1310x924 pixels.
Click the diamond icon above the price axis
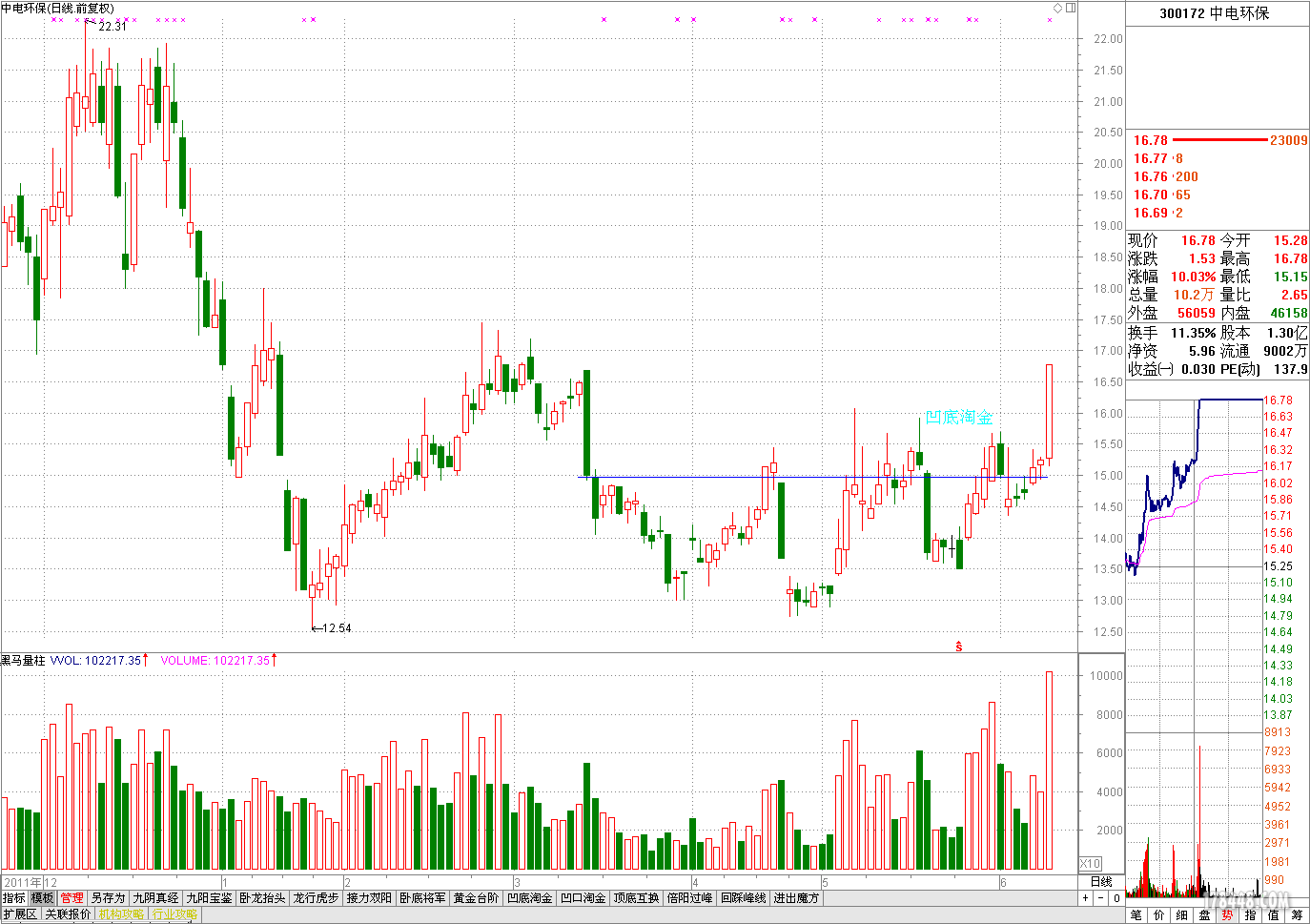(1057, 8)
